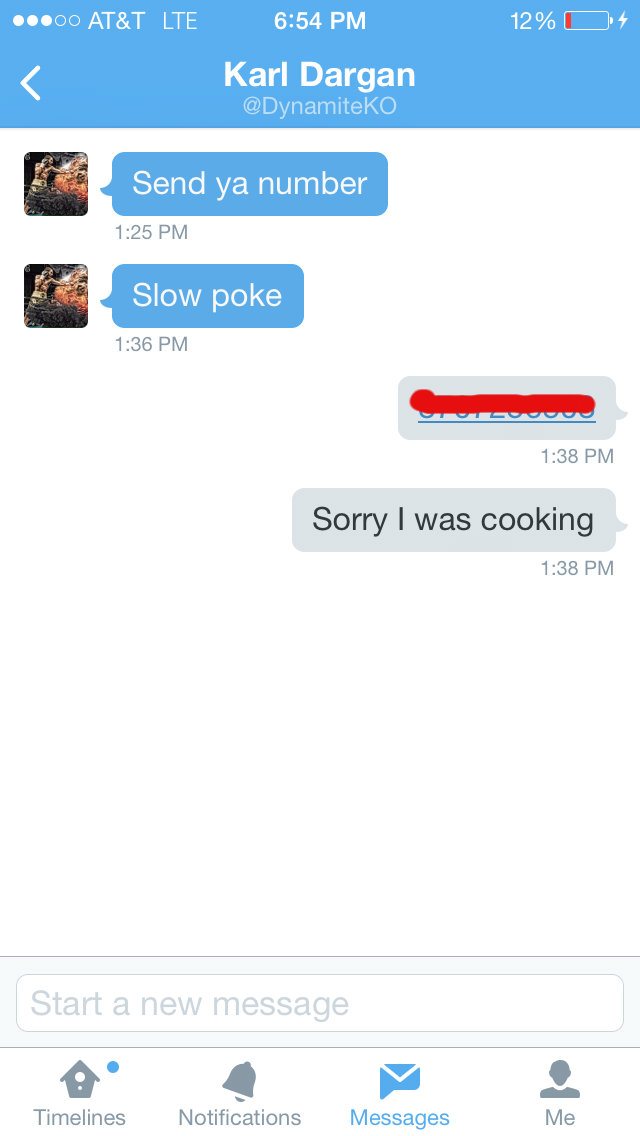Viewport: 640px width, 1136px height.
Task: Tap the back arrow in the header
Action: [30, 82]
